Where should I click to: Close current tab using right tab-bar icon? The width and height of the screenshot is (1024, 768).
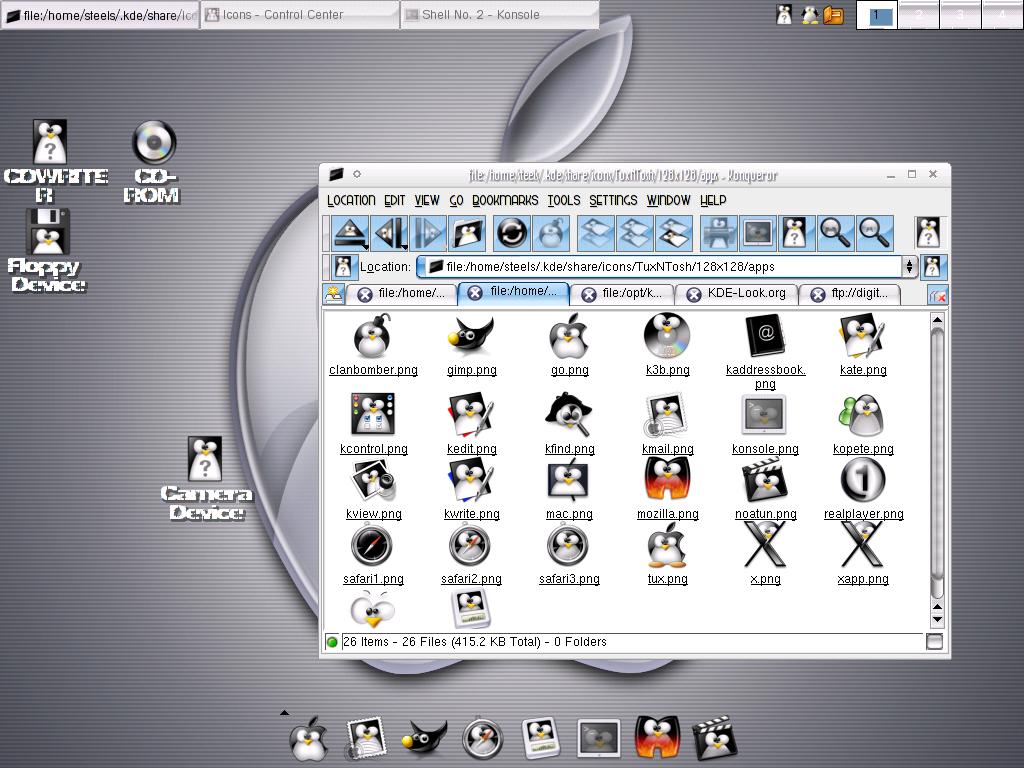click(x=937, y=296)
